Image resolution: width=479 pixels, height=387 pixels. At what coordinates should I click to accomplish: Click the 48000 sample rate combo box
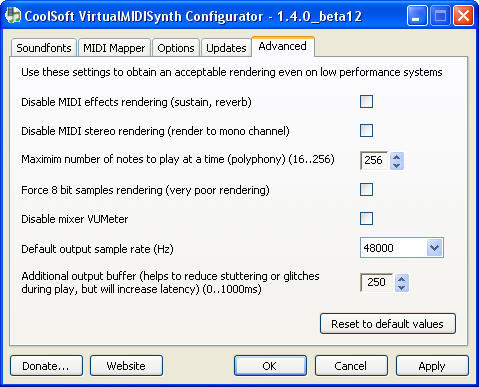(402, 248)
